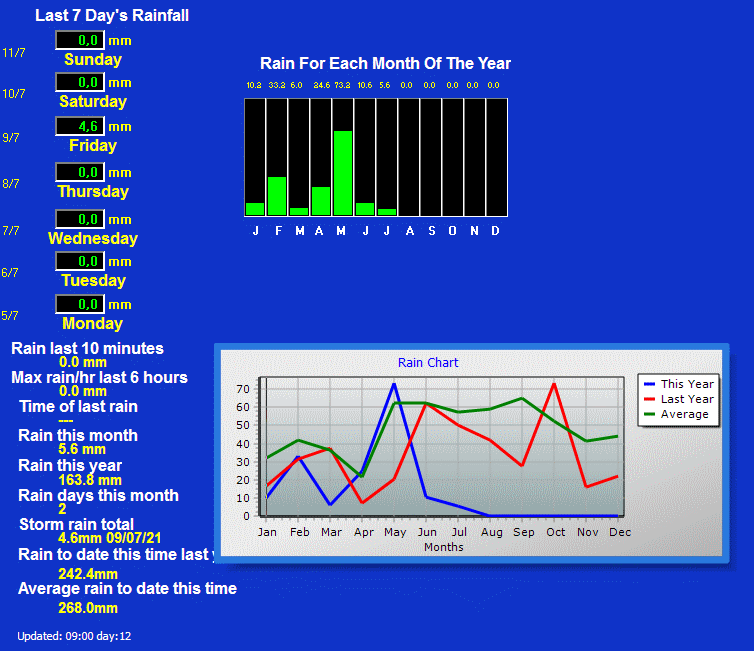The height and width of the screenshot is (651, 754).
Task: Click the Wednesday rainfall value box
Action: coord(79,219)
